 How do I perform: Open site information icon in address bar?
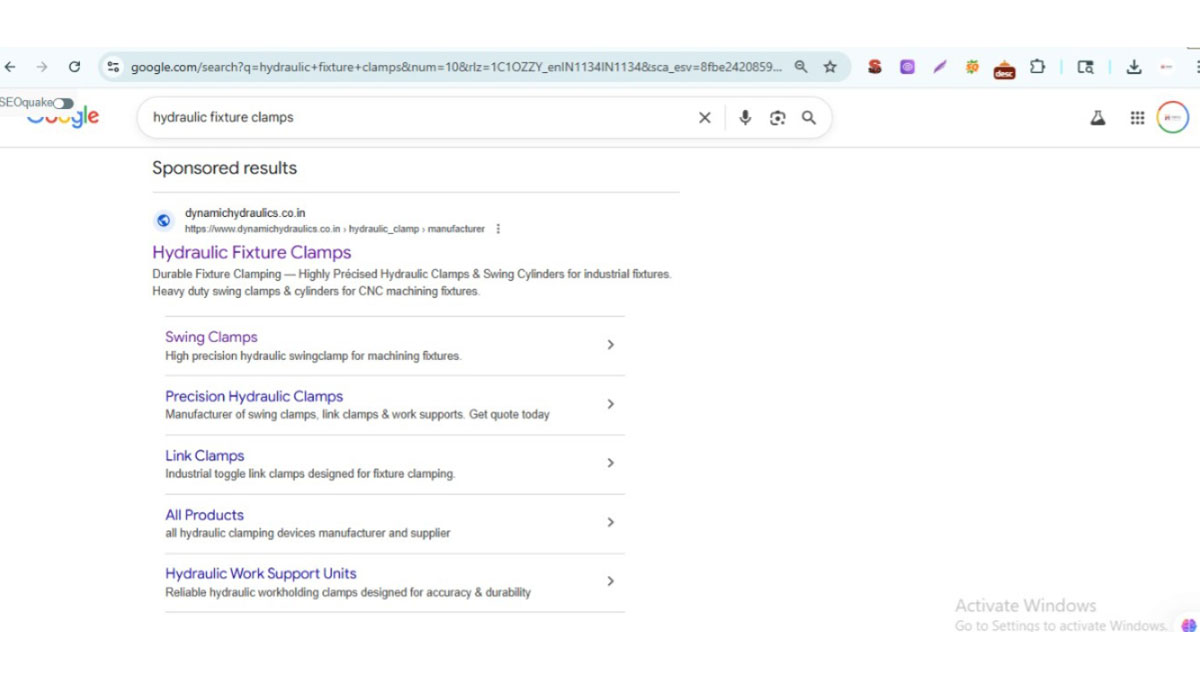(x=113, y=67)
